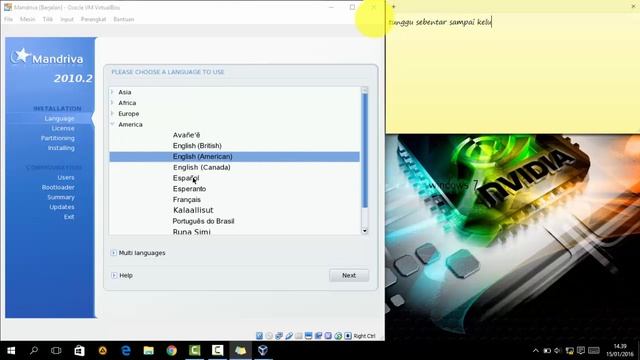
Task: Select English (Canada) language
Action: coord(202,167)
